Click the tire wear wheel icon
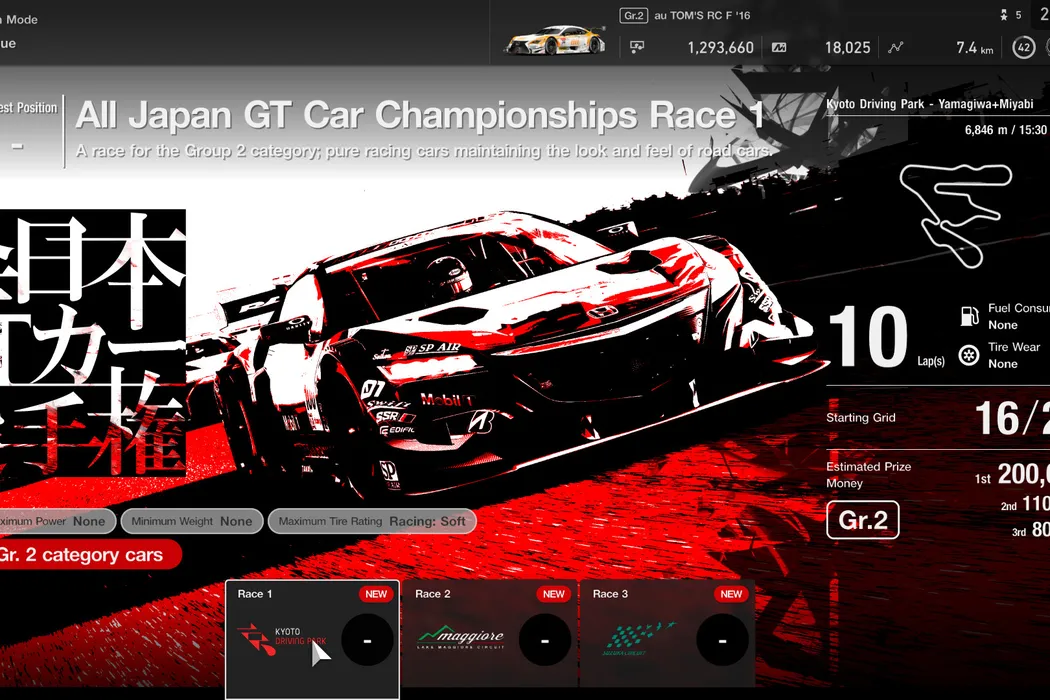 (968, 355)
